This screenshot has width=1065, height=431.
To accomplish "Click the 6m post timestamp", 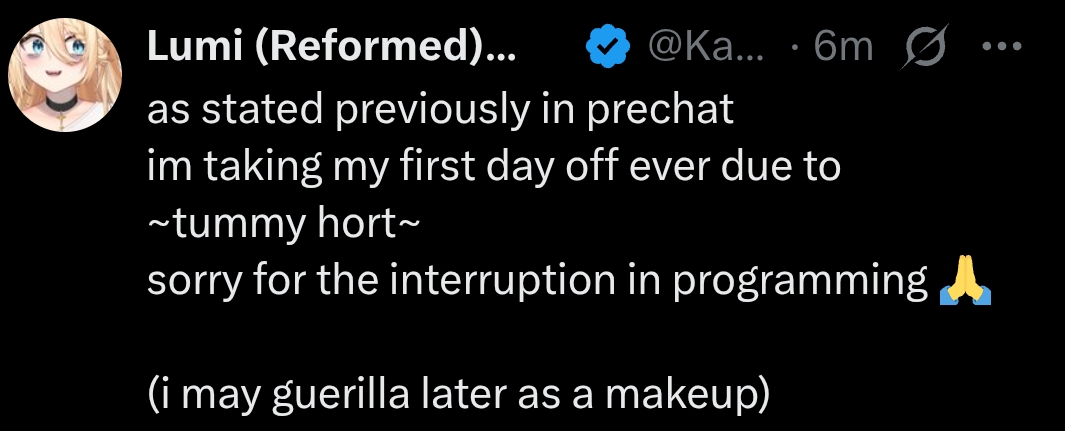I will click(844, 46).
